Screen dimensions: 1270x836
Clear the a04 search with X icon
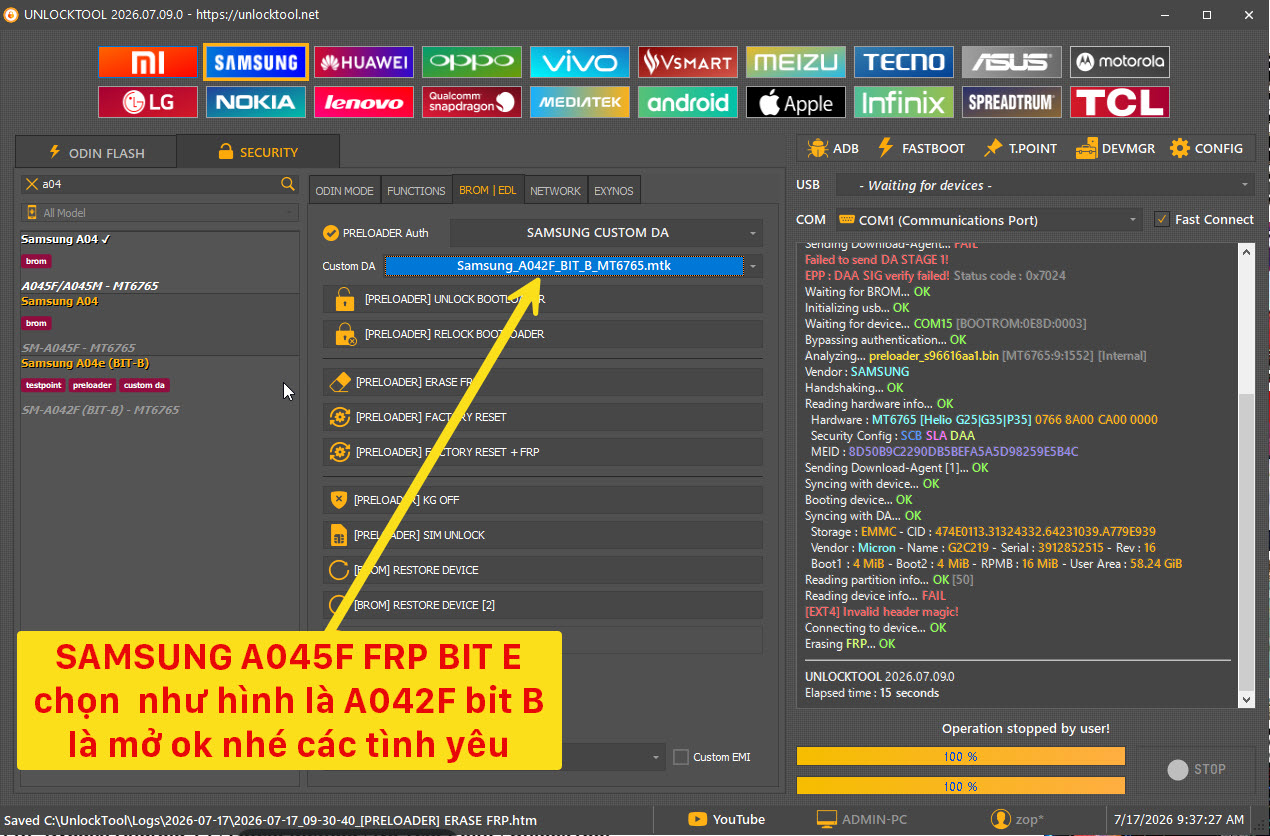coord(32,184)
